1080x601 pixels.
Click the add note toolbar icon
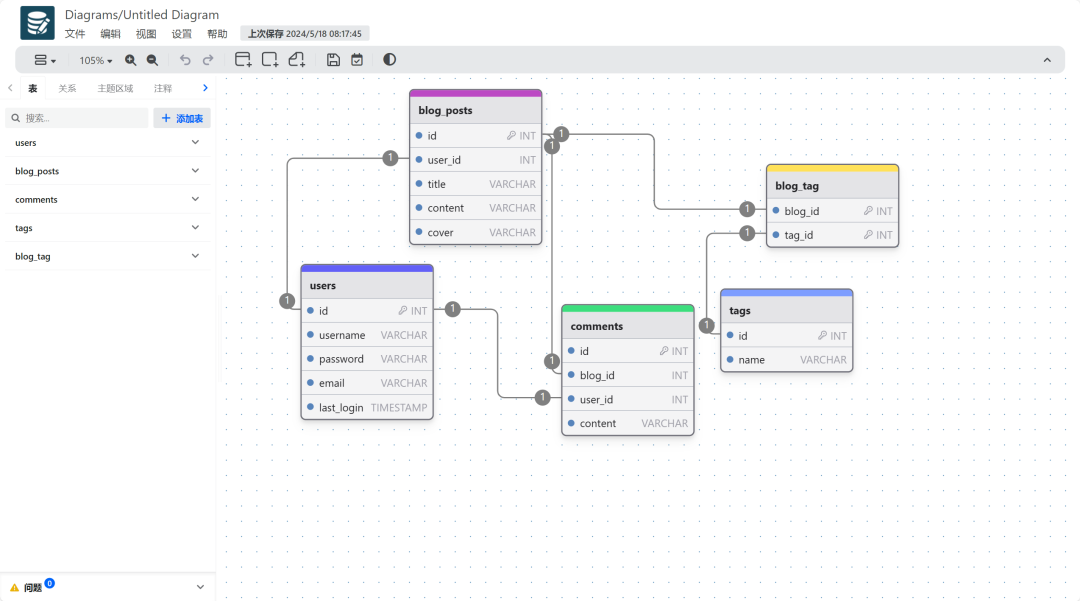pyautogui.click(x=297, y=60)
